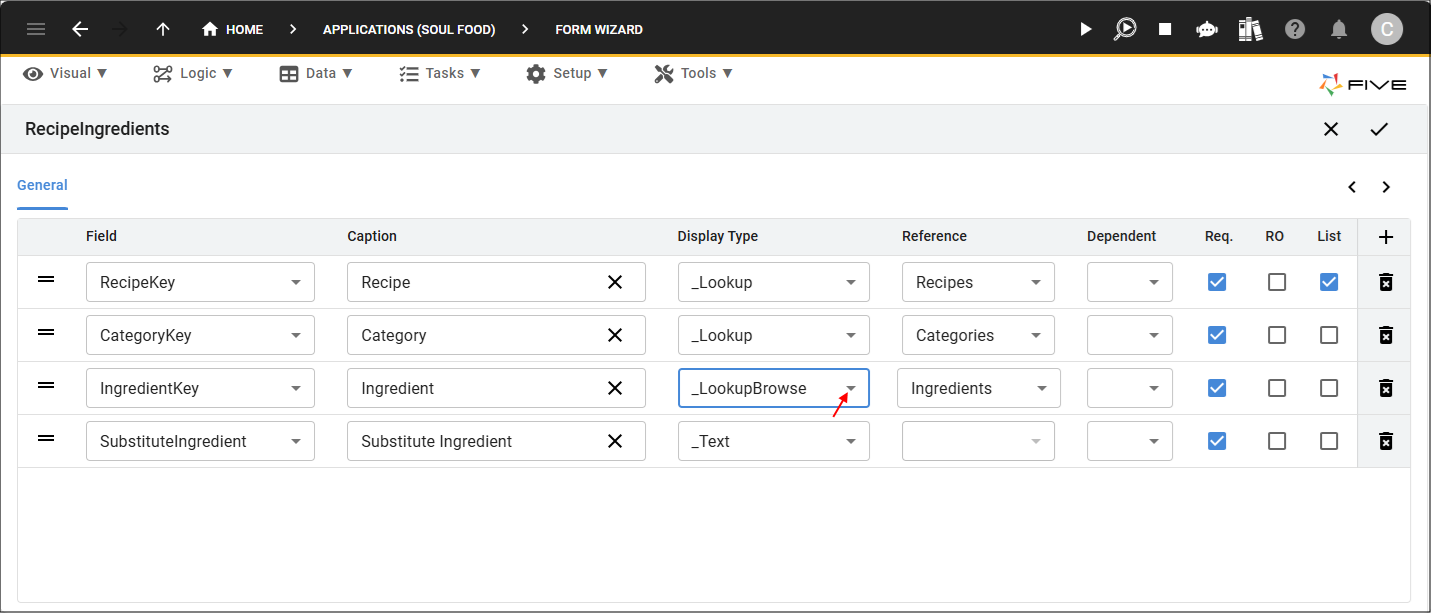Delete the SubstituteIngredient row
The image size is (1431, 613).
pyautogui.click(x=1386, y=441)
